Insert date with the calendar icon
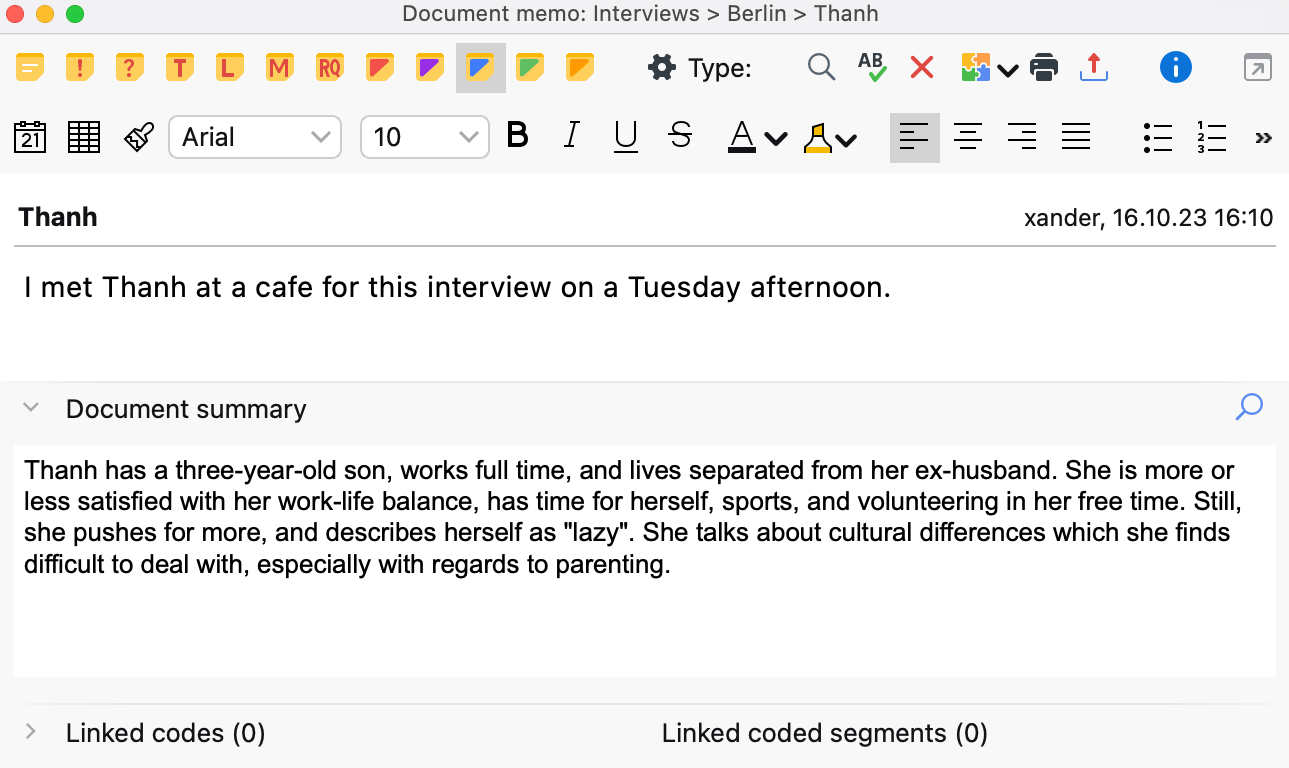This screenshot has width=1289, height=768. (31, 137)
